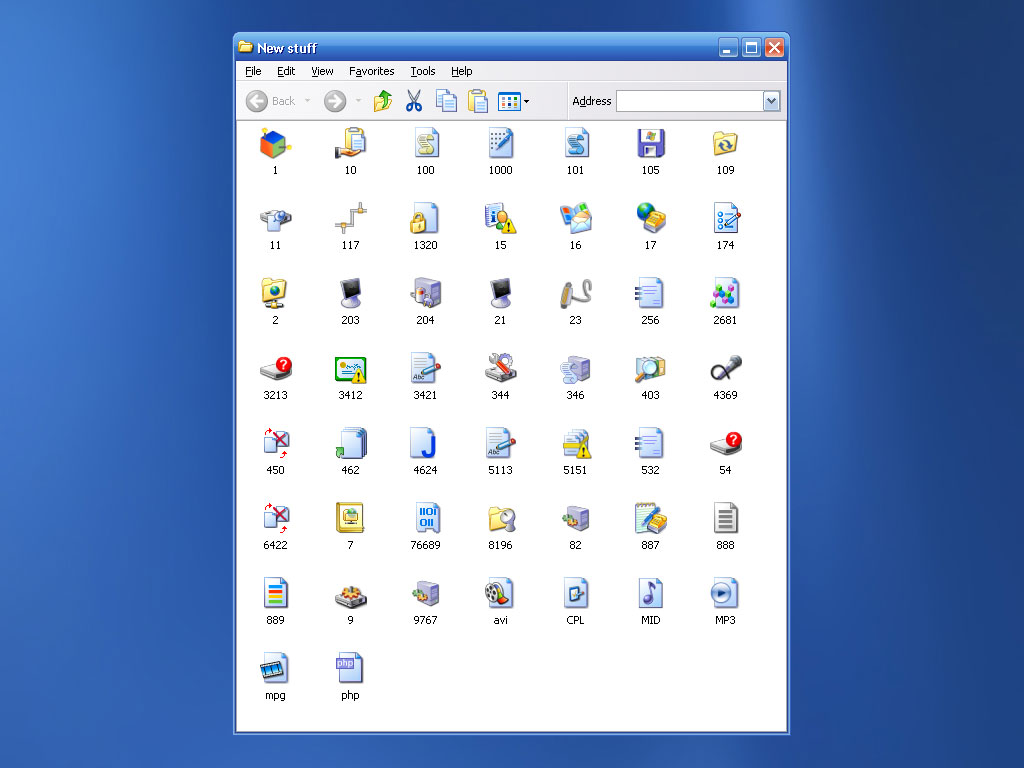Click the MP3 media file icon

coord(725,594)
